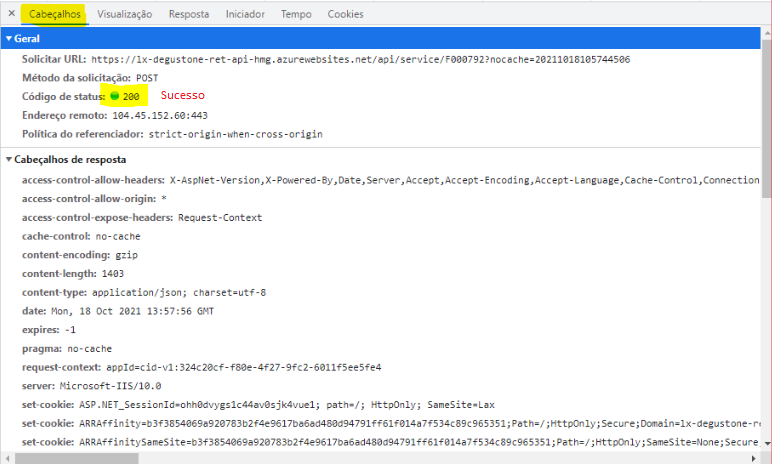Collapse the Geral section

8,38
